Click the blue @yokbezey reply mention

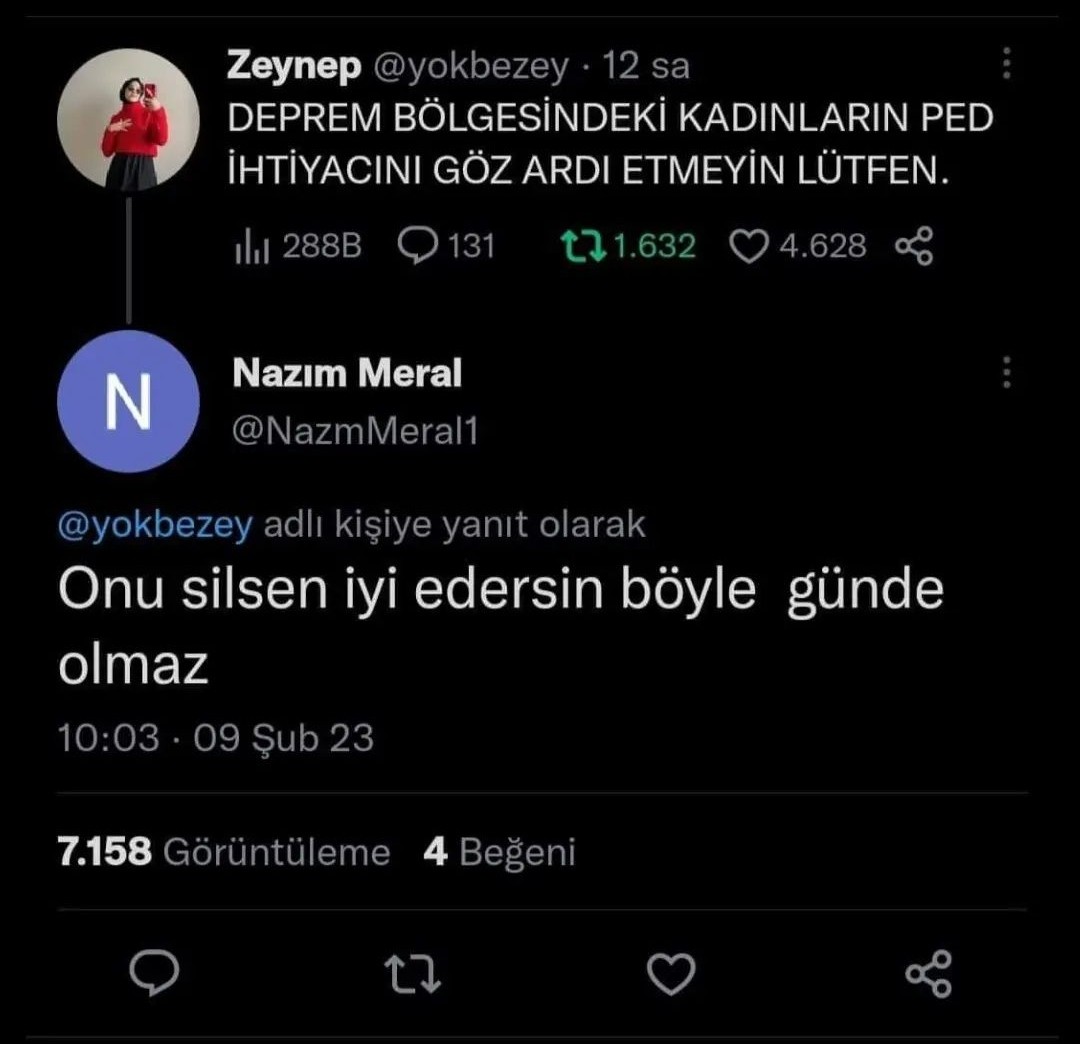click(x=155, y=525)
